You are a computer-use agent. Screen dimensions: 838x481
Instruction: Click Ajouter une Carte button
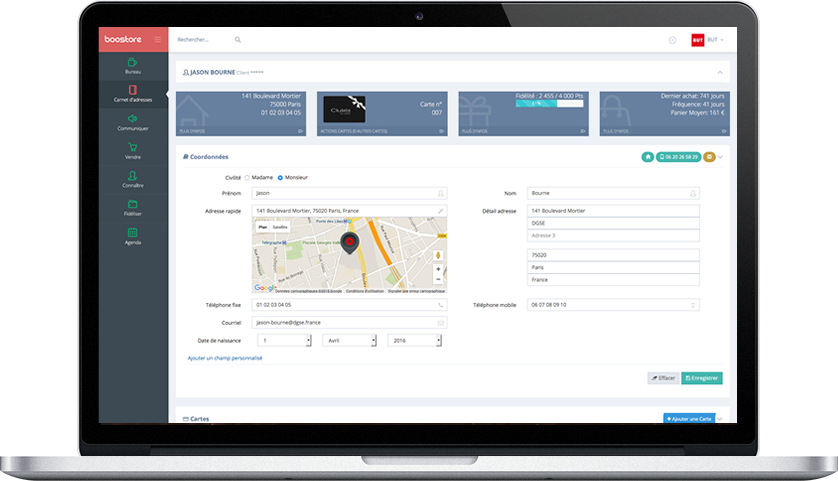(x=689, y=418)
